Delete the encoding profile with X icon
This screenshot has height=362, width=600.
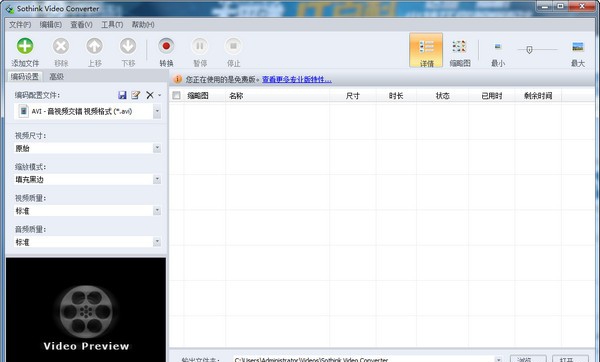tap(150, 95)
